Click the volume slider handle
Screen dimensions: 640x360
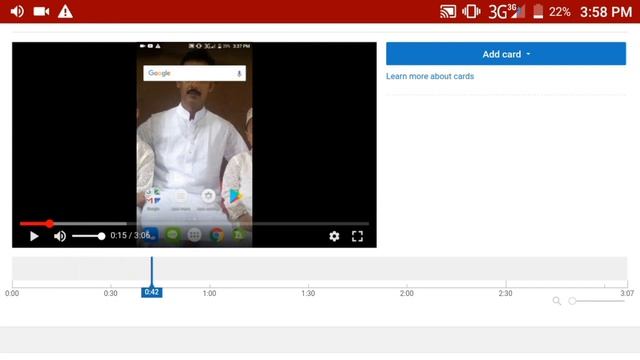(x=101, y=236)
